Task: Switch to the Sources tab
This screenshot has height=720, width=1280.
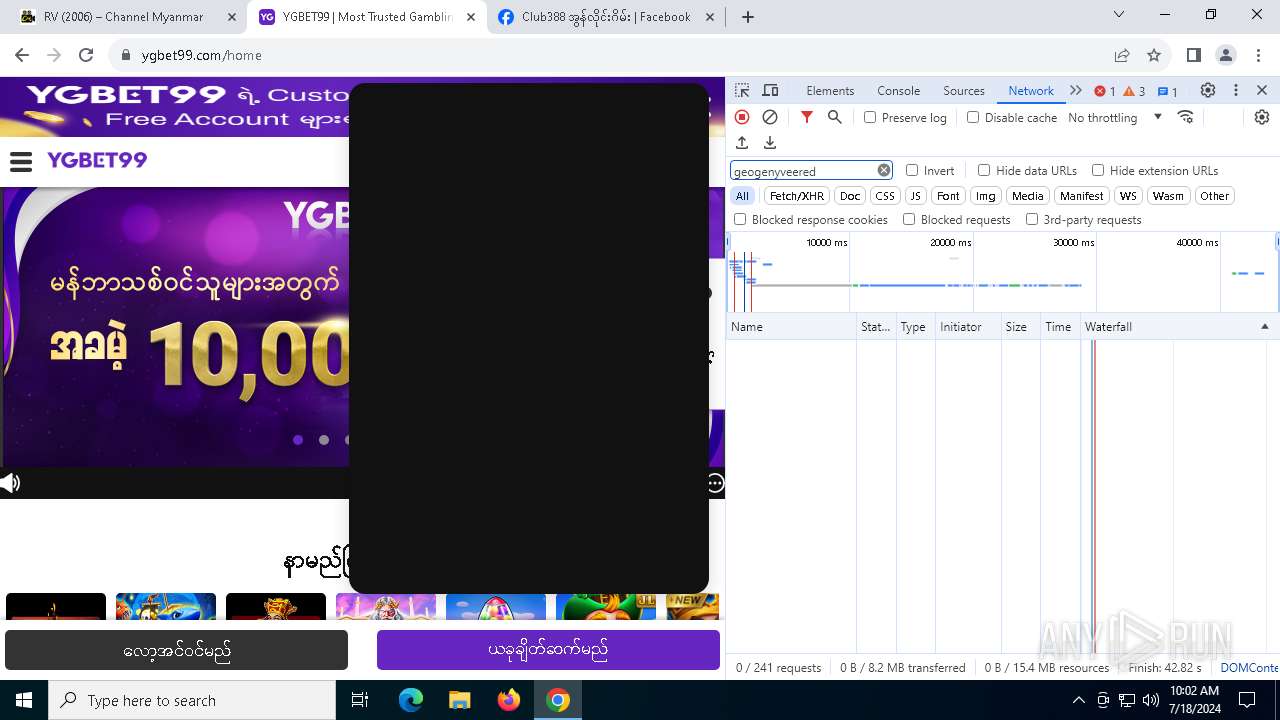Action: point(964,90)
